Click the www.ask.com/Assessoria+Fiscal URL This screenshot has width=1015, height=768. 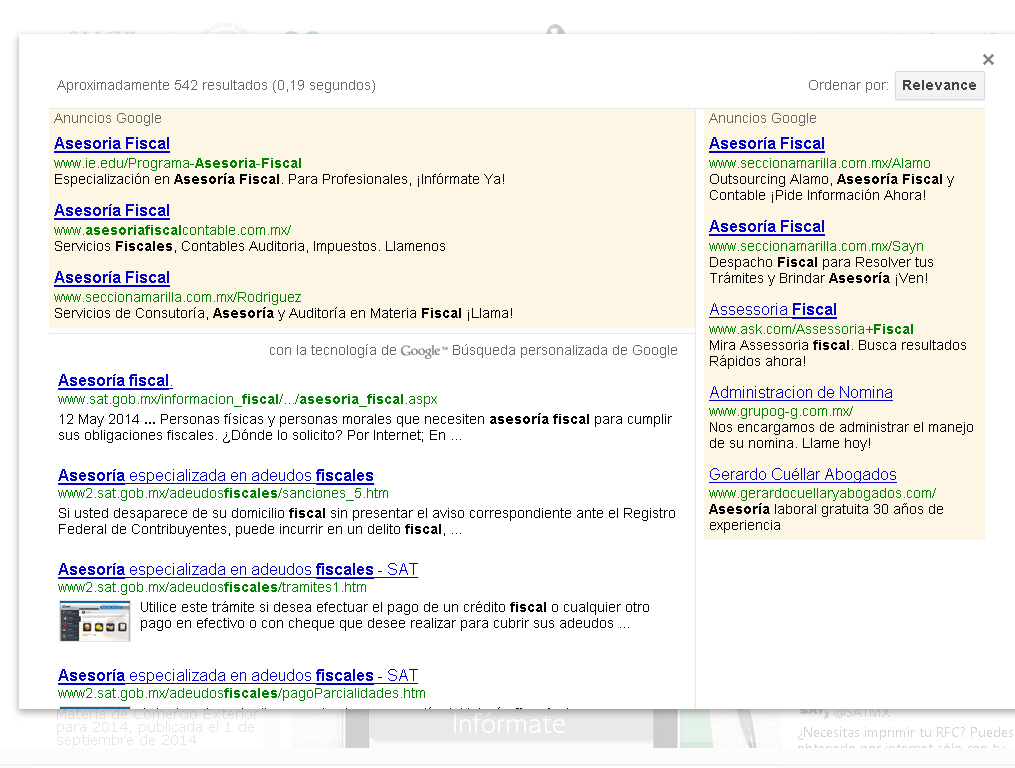pos(811,329)
